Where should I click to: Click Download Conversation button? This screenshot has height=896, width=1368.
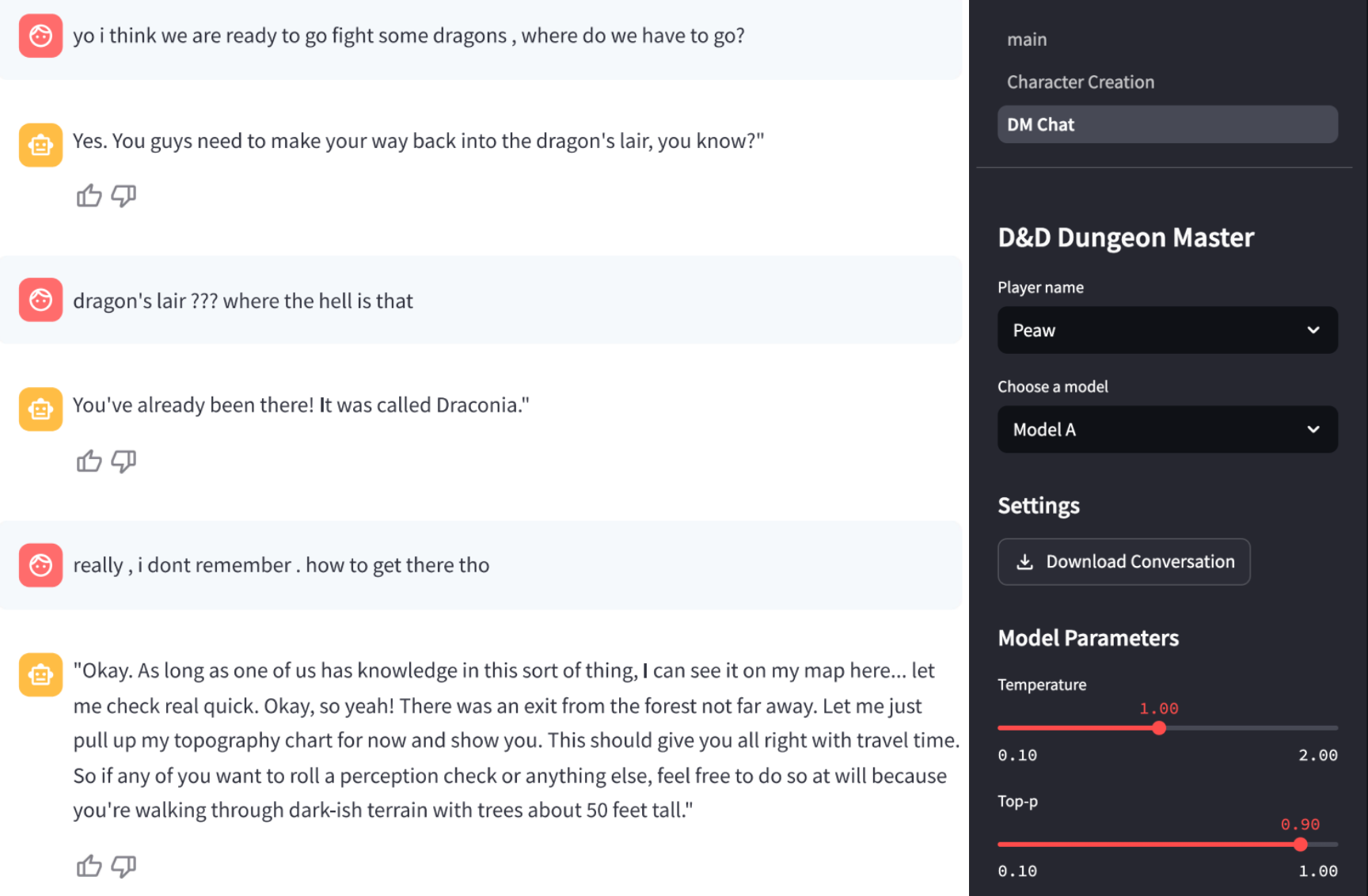(x=1123, y=562)
